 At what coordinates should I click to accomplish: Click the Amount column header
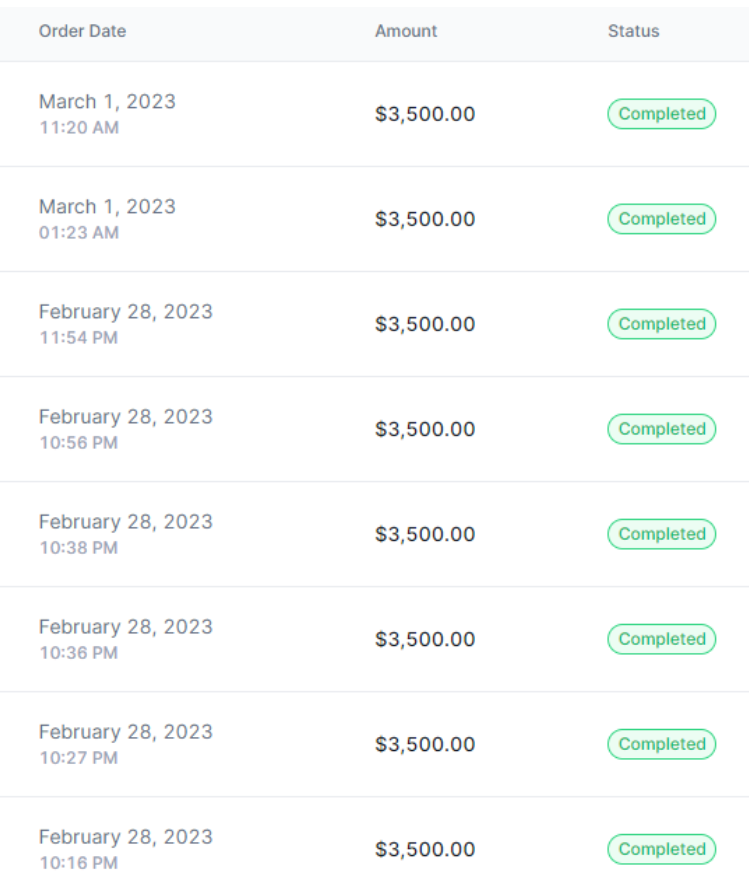[406, 31]
